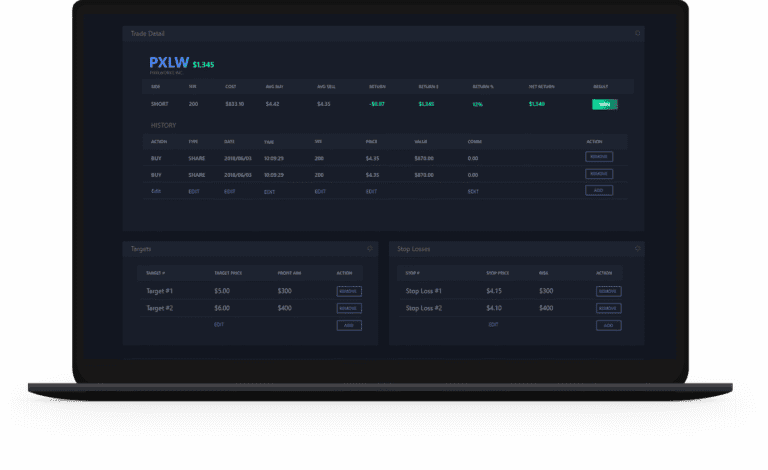Click the Target #1 row label
The image size is (768, 470).
[160, 291]
